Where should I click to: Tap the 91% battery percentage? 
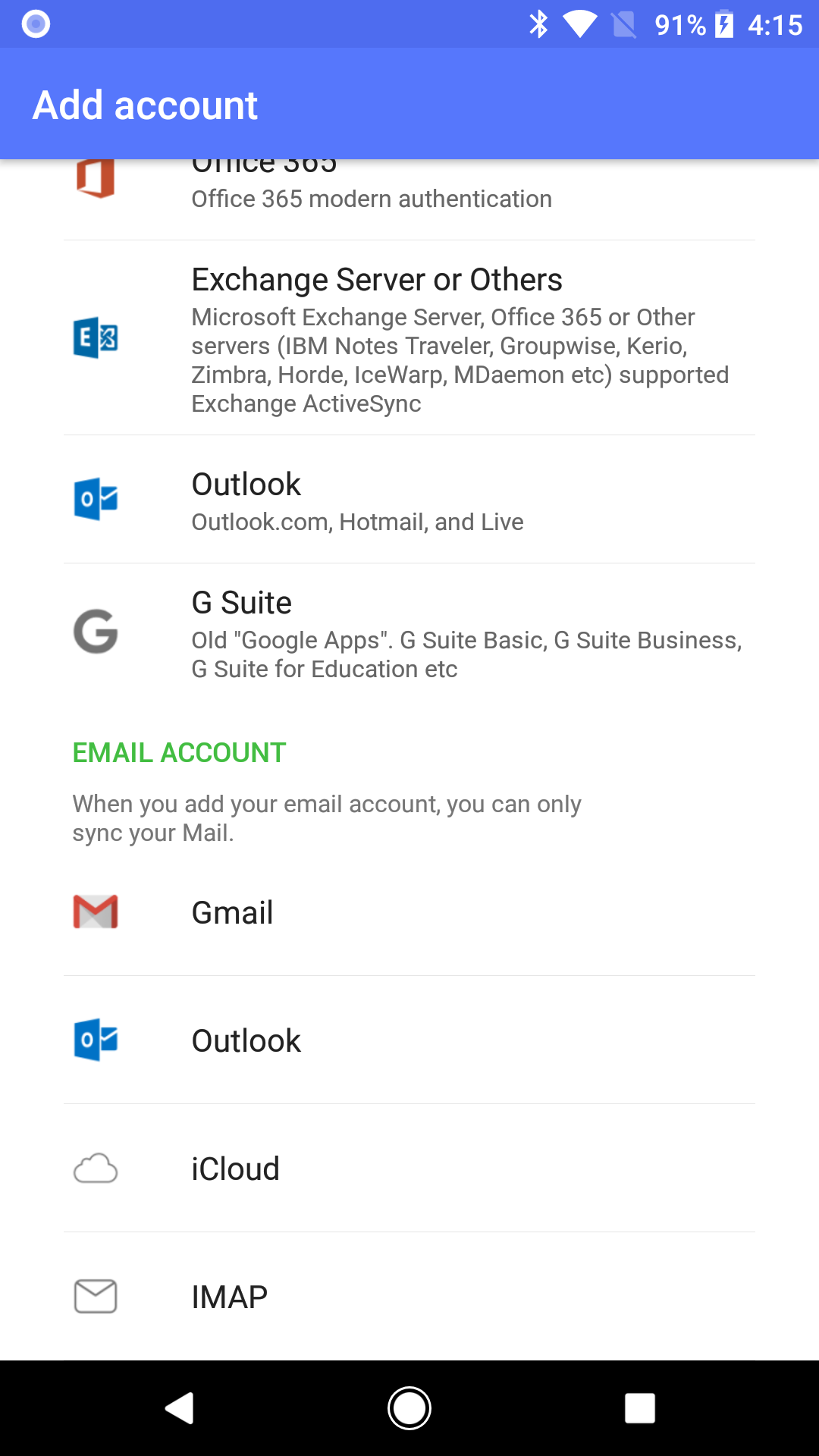click(680, 25)
